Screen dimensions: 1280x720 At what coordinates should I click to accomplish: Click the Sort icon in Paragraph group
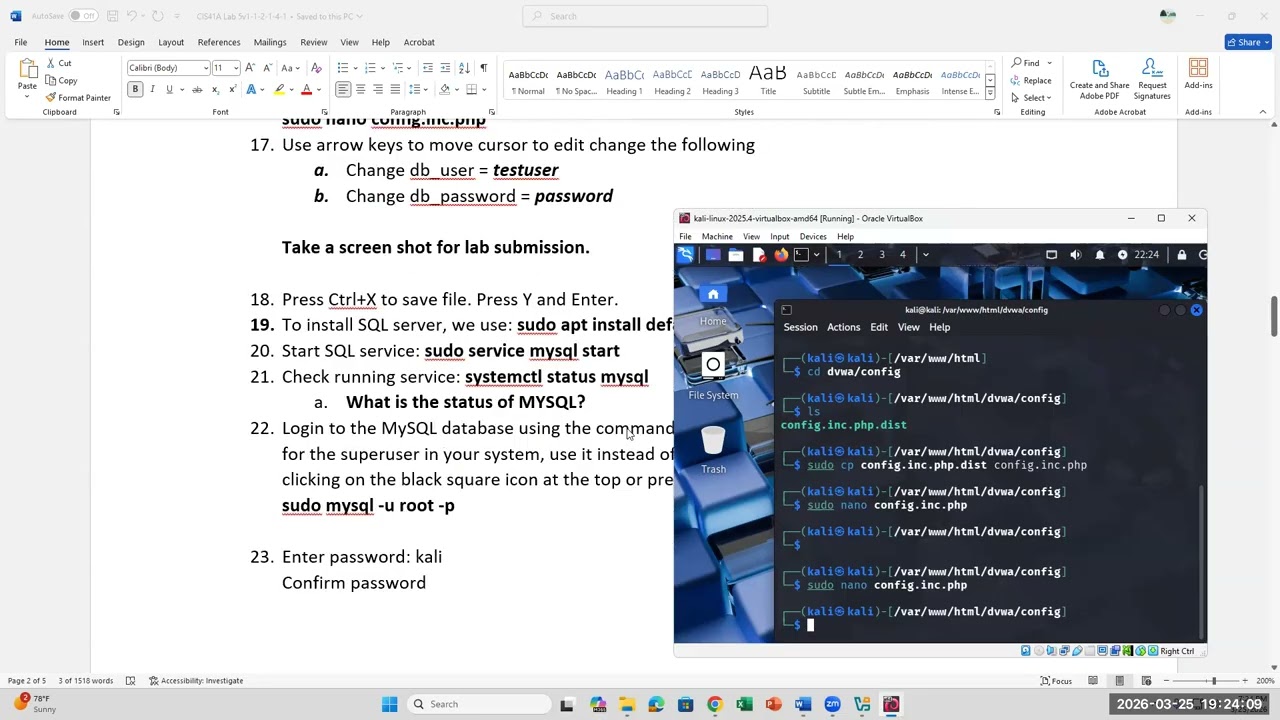pos(464,68)
